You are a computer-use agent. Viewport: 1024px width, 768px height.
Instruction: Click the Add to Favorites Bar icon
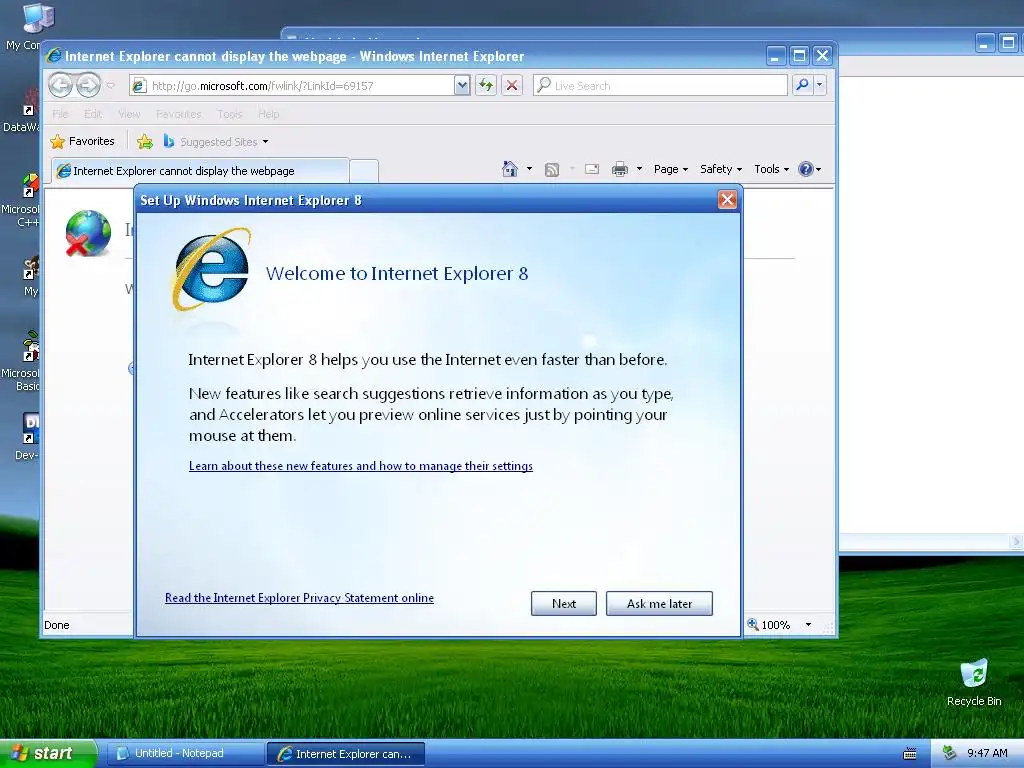pos(145,141)
